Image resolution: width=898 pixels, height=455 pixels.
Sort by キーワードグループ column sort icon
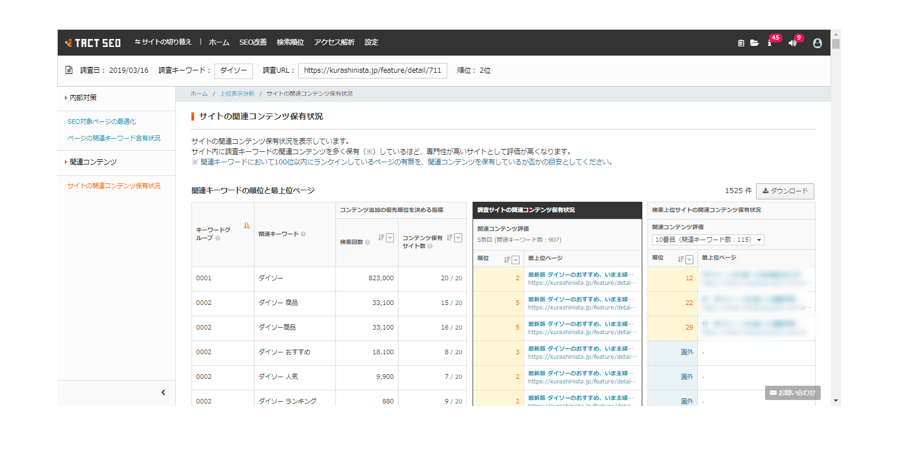tap(246, 227)
